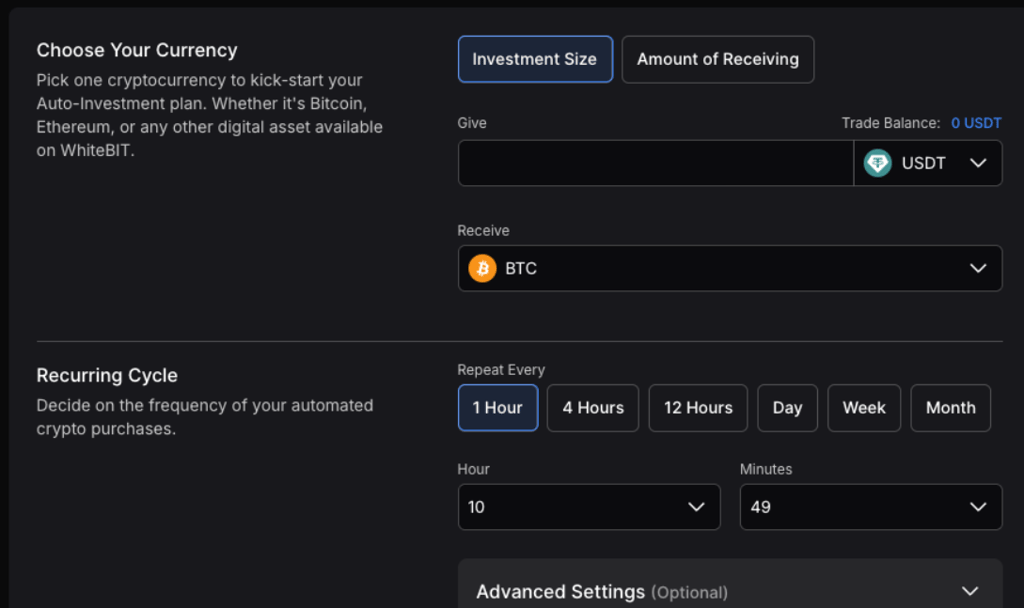
Task: Switch to the Investment Size tab
Action: pyautogui.click(x=535, y=59)
